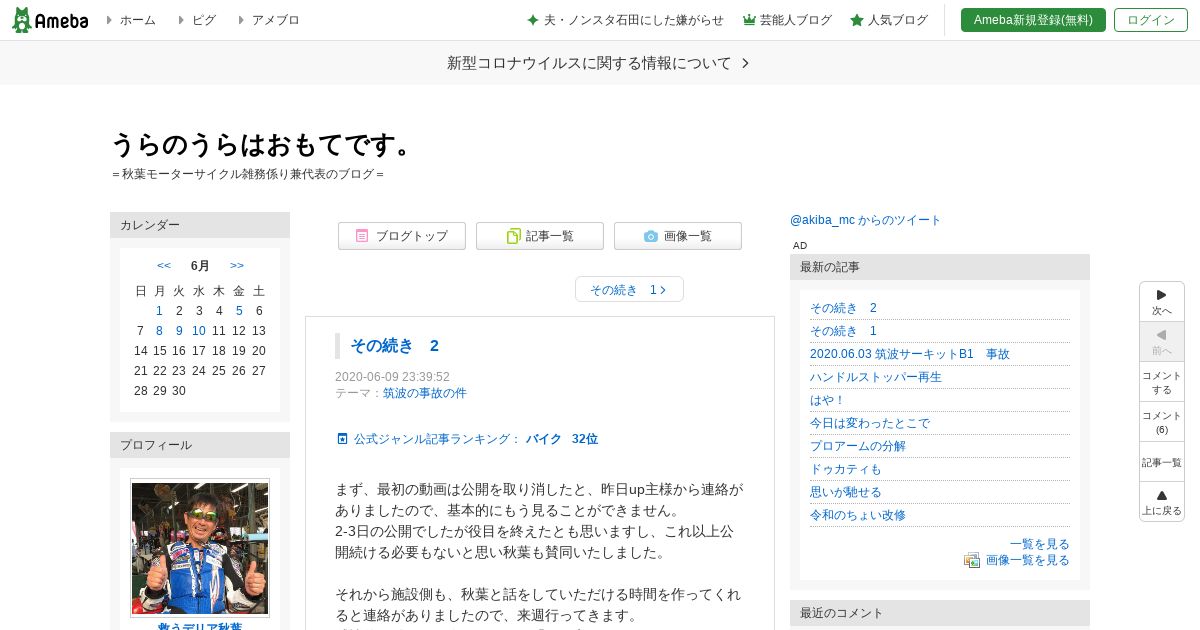Screen dimensions: 1200x630
Task: Click the ranking icon beside 公式ジャンル記事ランキング
Action: [x=342, y=439]
